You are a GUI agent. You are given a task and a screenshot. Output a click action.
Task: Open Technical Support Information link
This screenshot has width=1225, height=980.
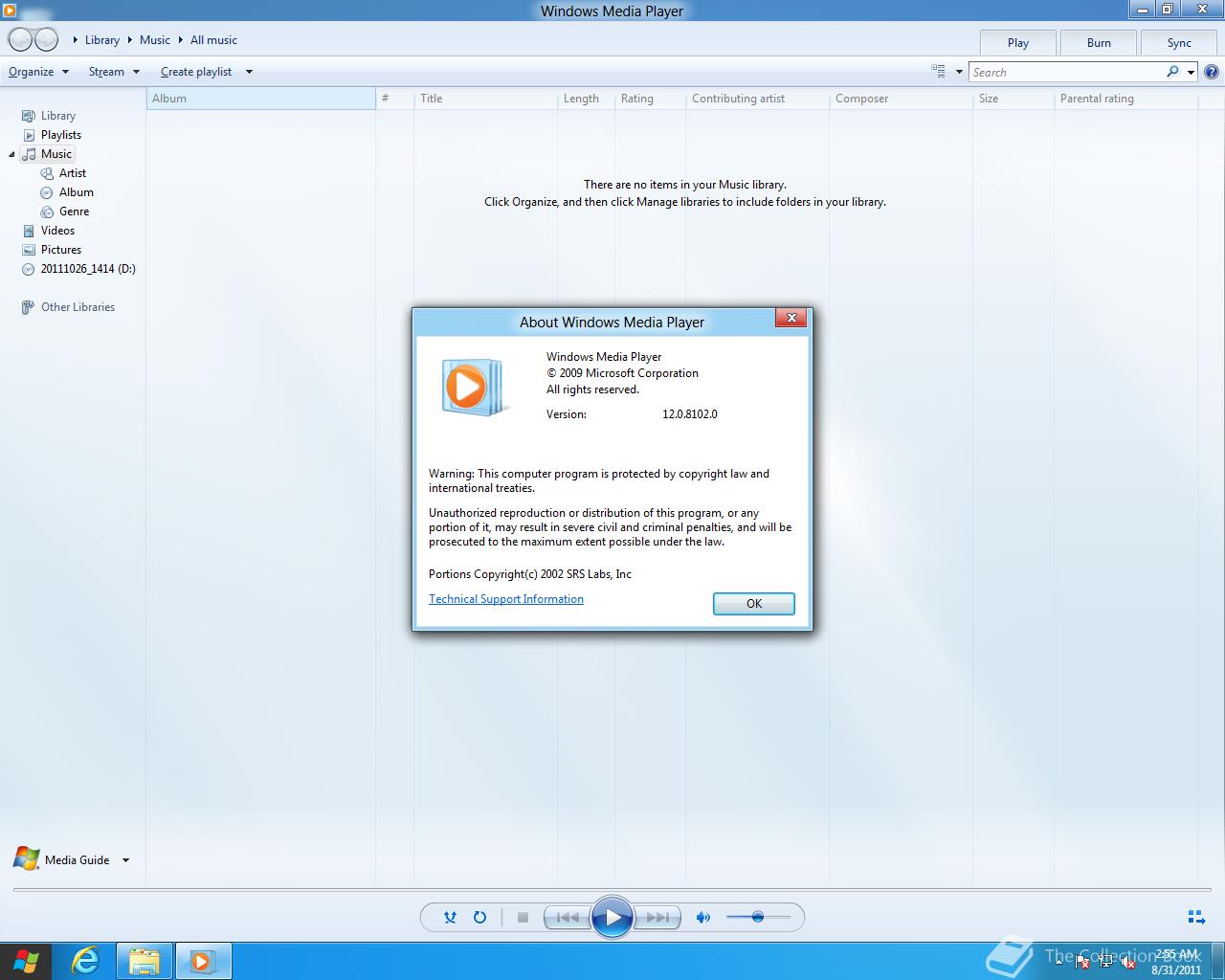pos(506,599)
